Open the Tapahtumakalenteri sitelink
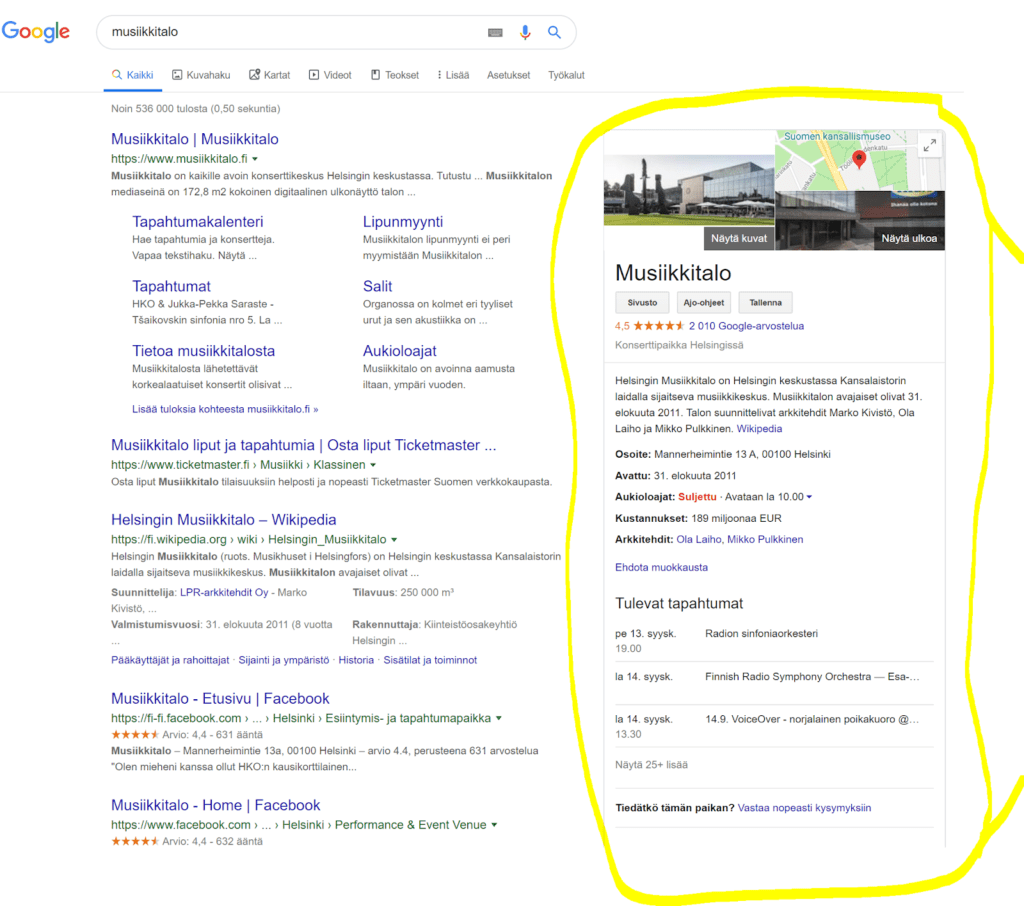1024x906 pixels. (197, 222)
